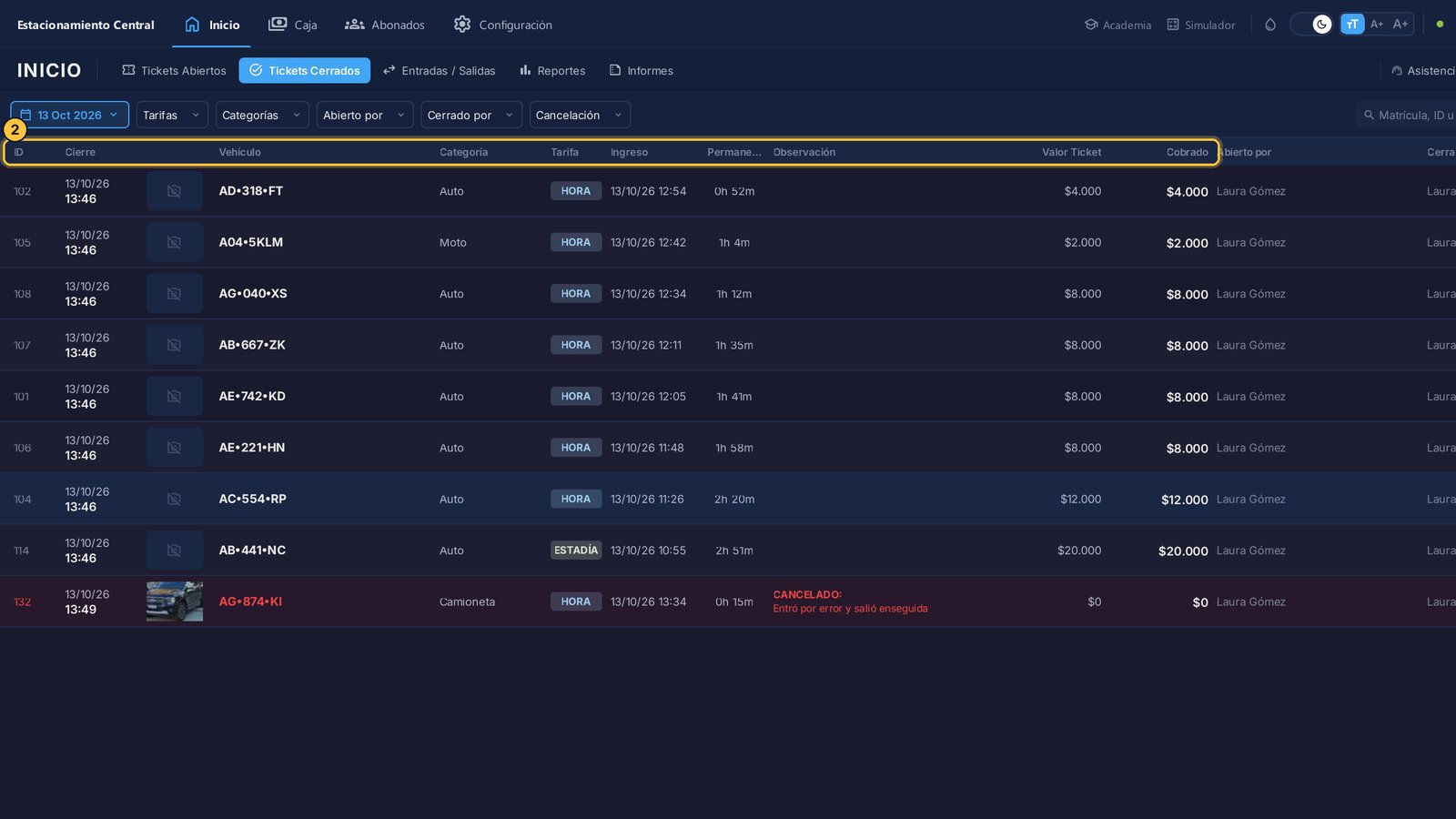Launch the Simulador
Screen dimensions: 1456x819
[x=1201, y=25]
